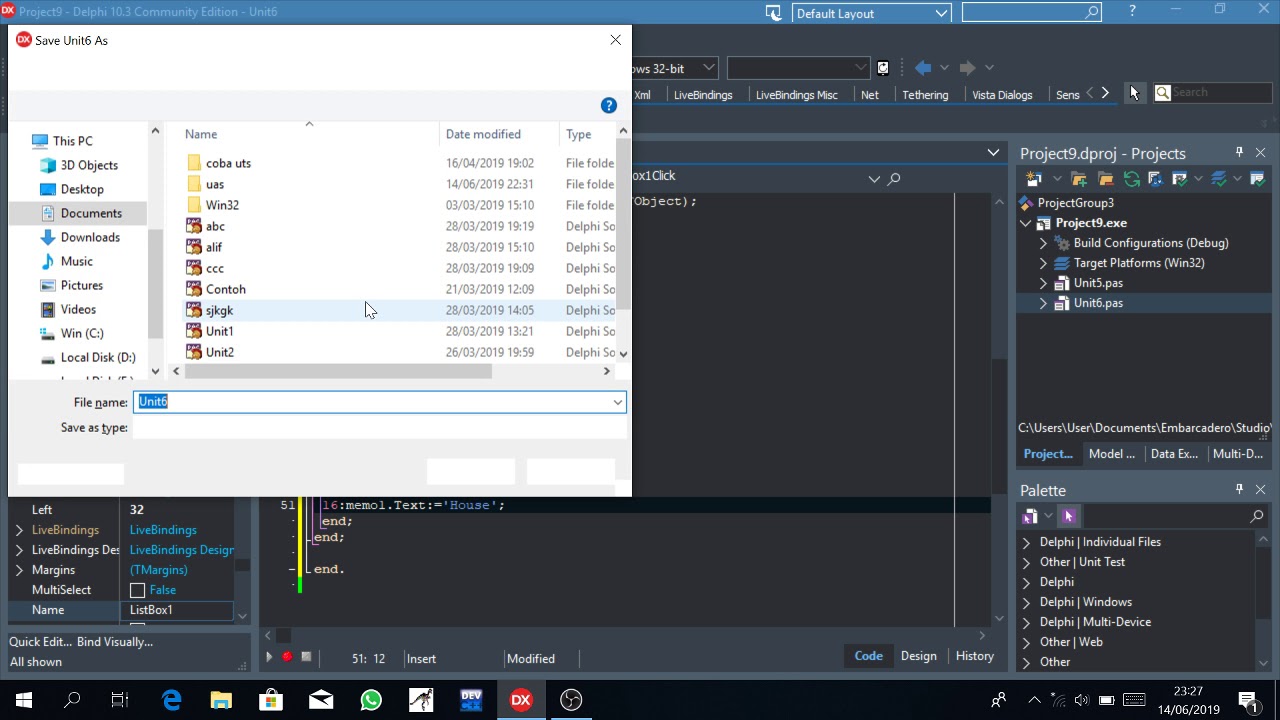Click the Add Existing Project folder icon

pyautogui.click(x=1079, y=179)
